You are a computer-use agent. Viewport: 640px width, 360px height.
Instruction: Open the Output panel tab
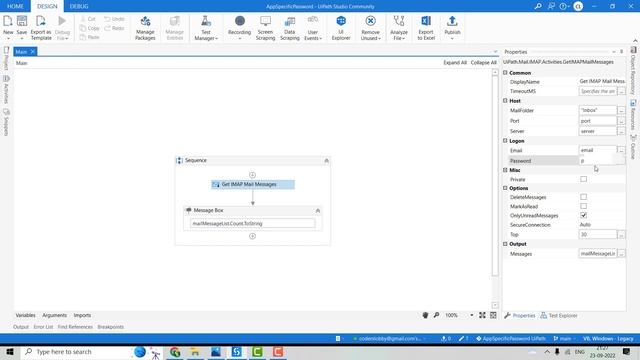point(21,327)
